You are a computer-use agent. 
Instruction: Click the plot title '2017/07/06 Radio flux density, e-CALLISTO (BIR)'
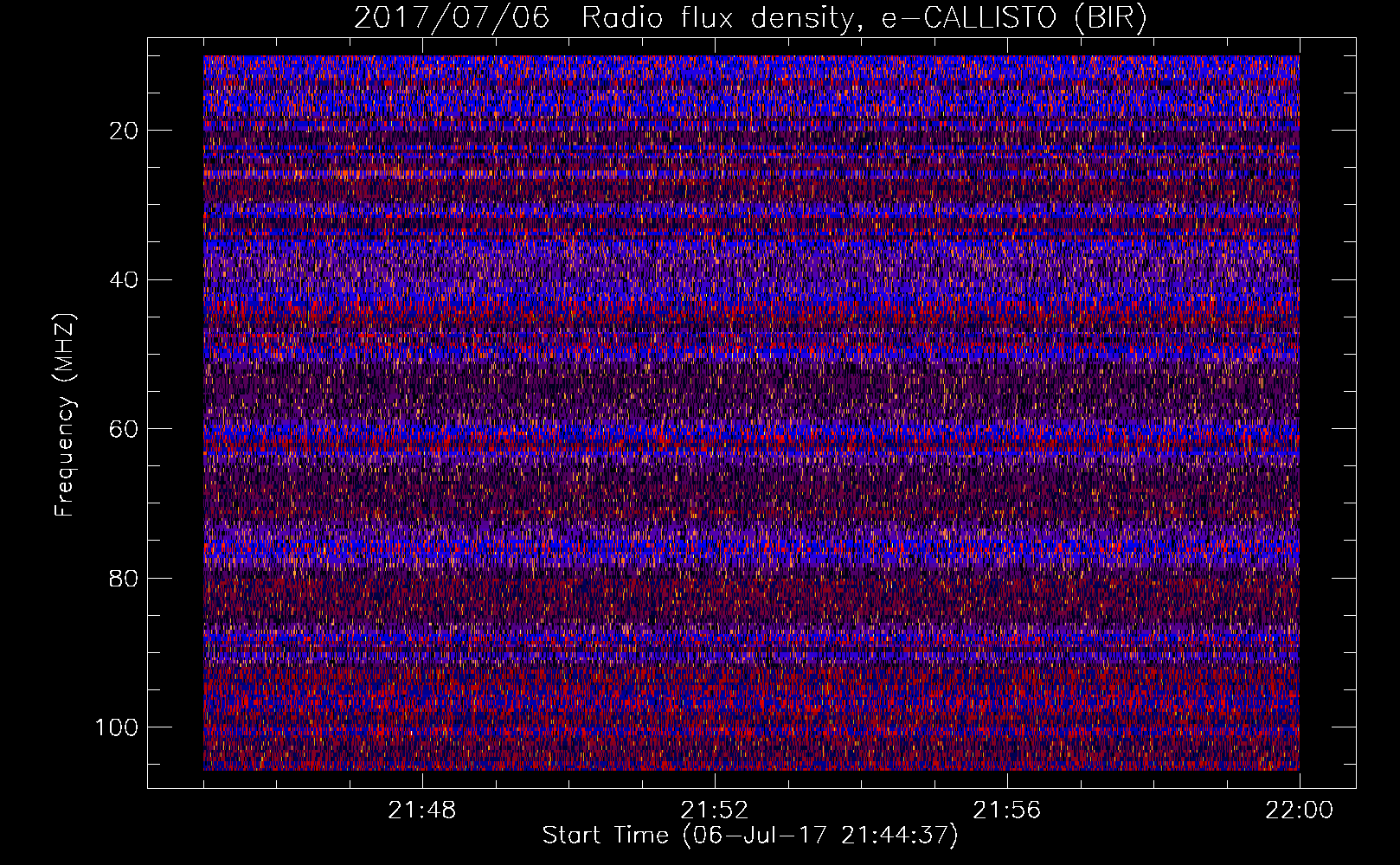[x=750, y=18]
